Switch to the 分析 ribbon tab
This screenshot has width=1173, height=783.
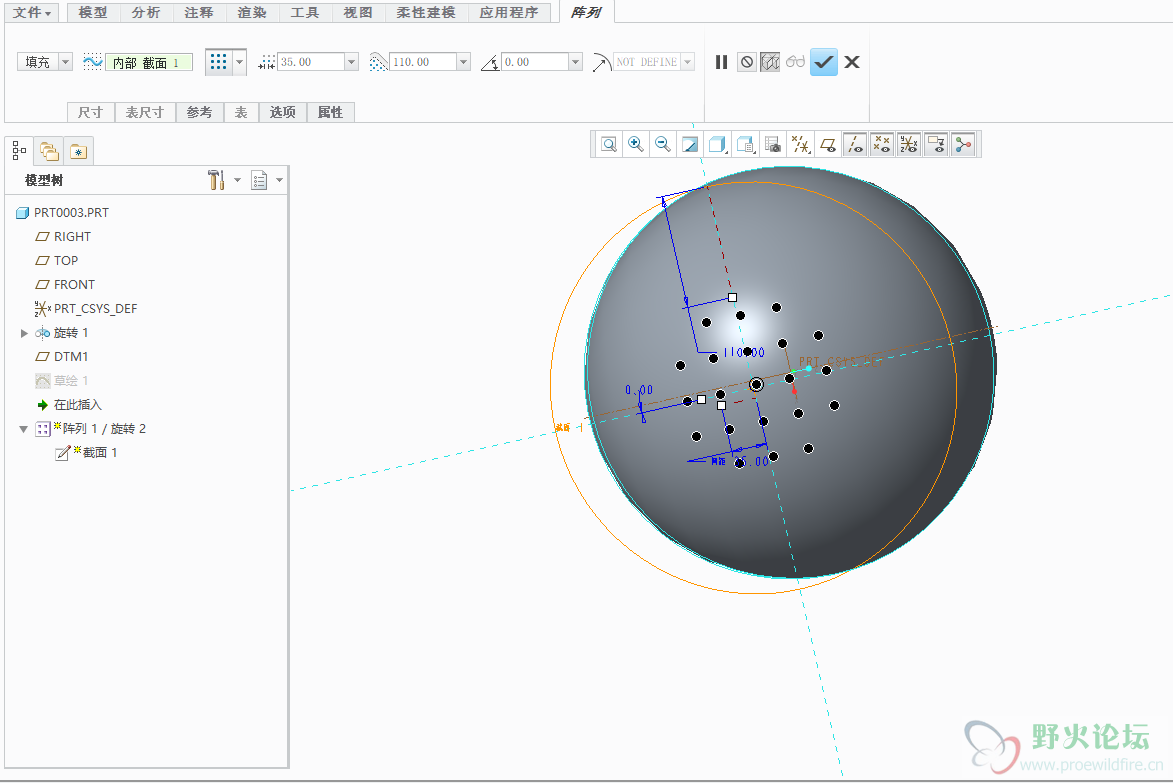click(146, 13)
